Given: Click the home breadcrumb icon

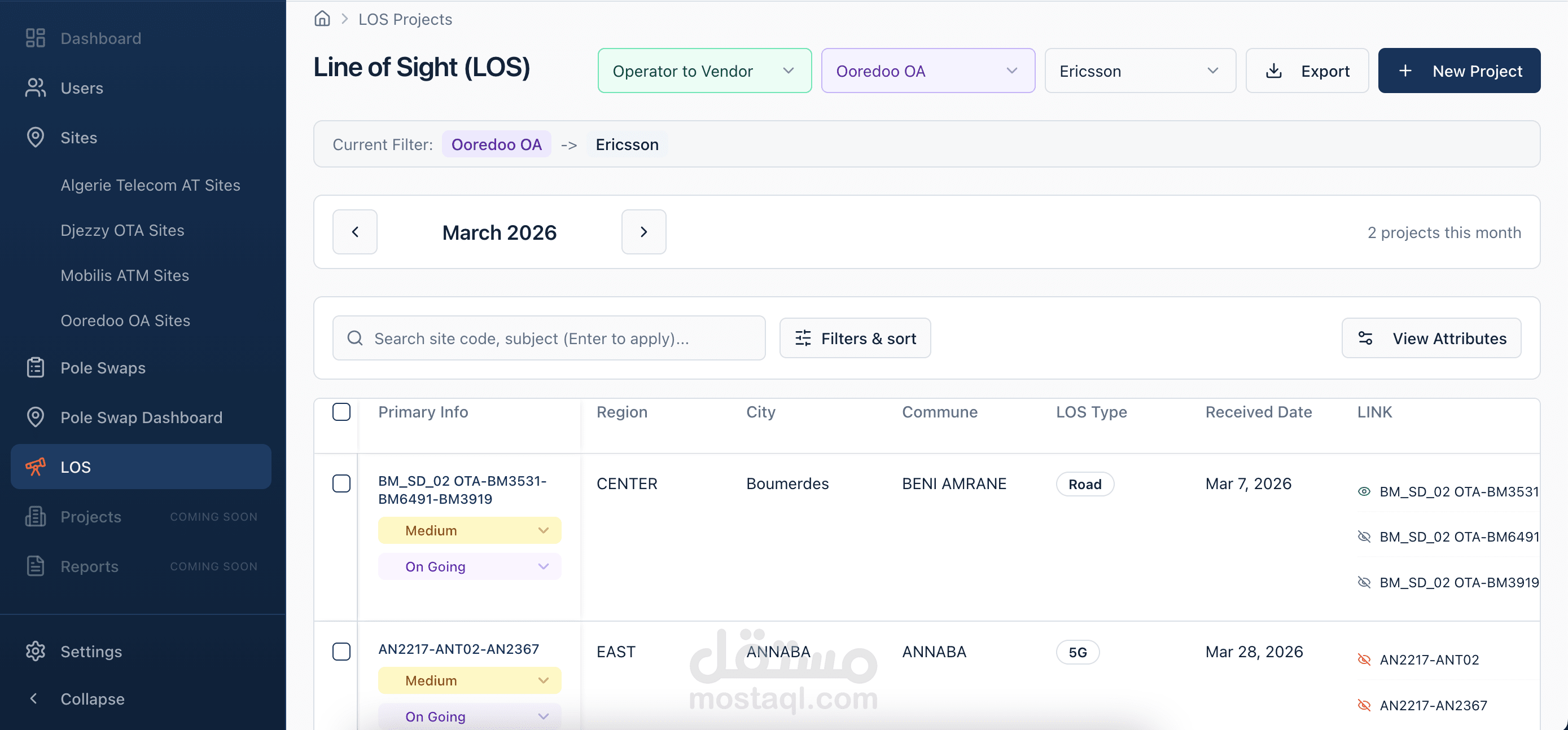Looking at the screenshot, I should [x=322, y=19].
